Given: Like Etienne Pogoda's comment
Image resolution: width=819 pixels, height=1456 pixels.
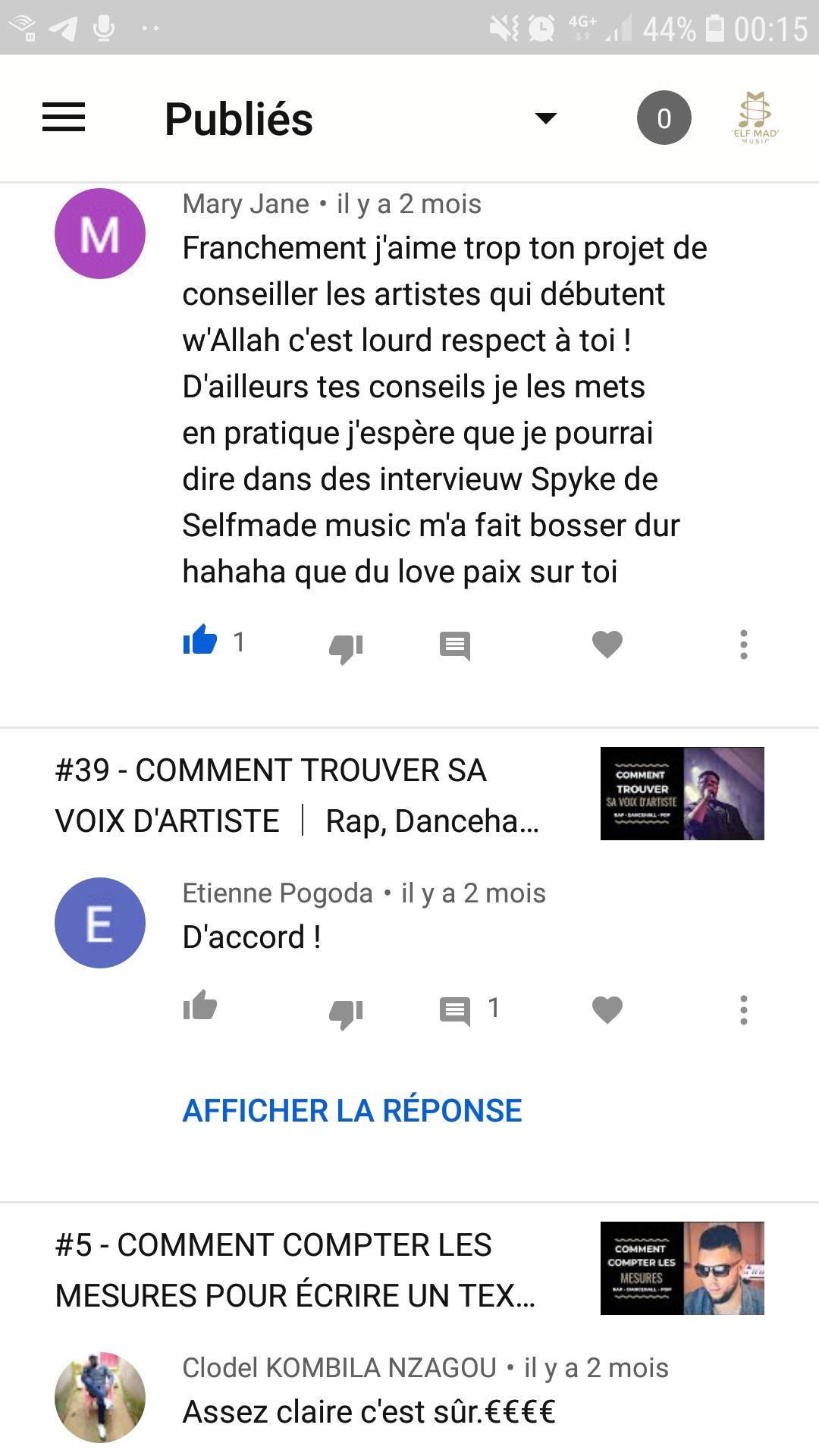Looking at the screenshot, I should point(200,1006).
